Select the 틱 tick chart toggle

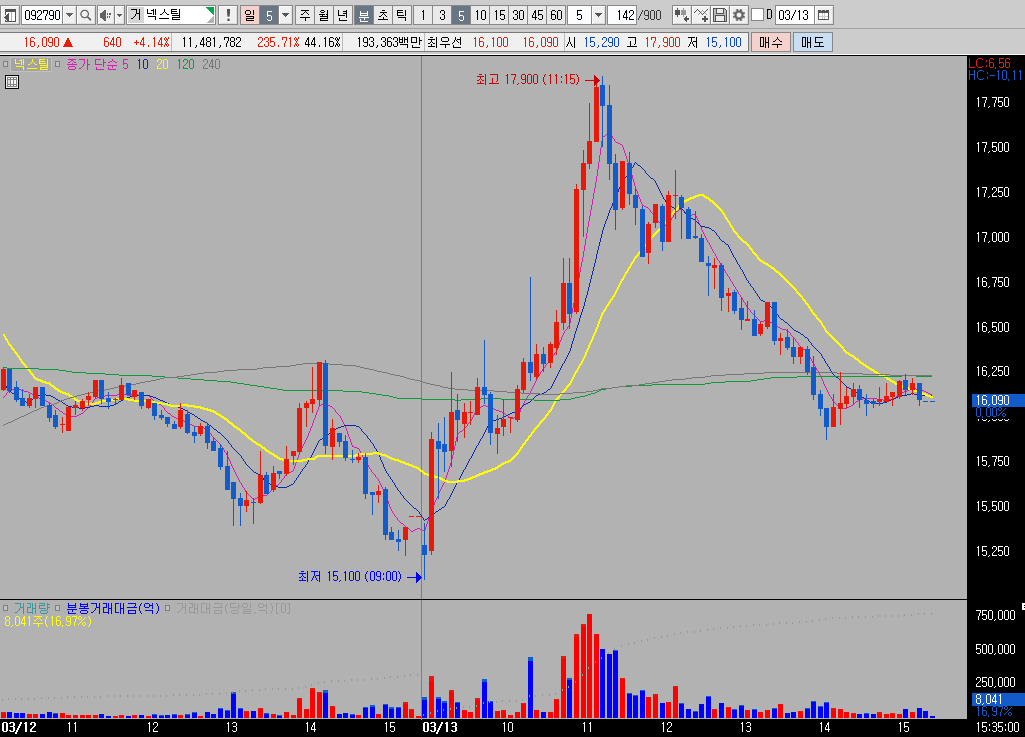[402, 14]
